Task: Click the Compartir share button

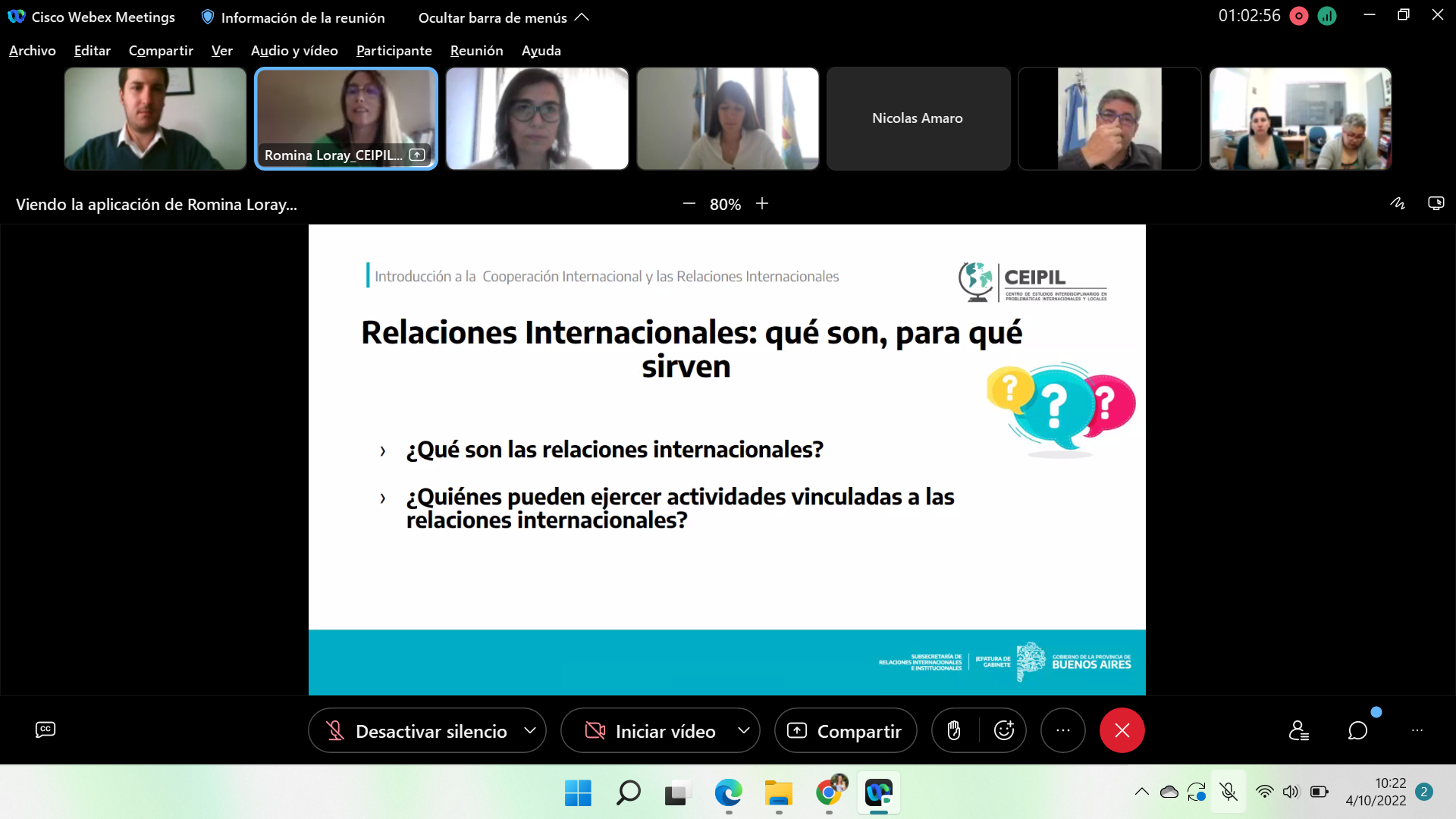Action: tap(846, 731)
